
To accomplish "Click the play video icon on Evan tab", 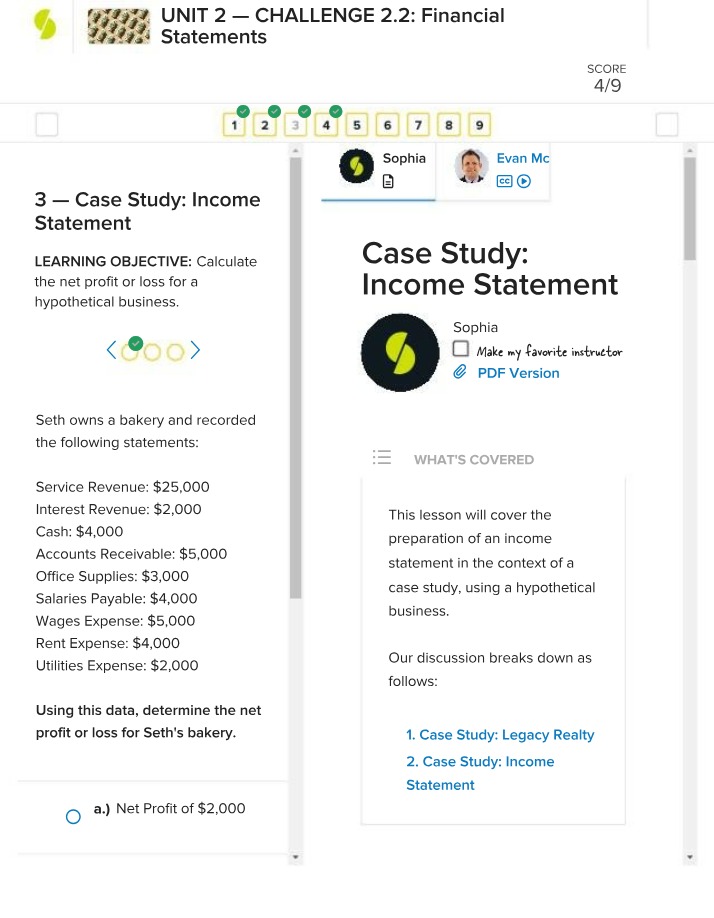I will pyautogui.click(x=524, y=181).
